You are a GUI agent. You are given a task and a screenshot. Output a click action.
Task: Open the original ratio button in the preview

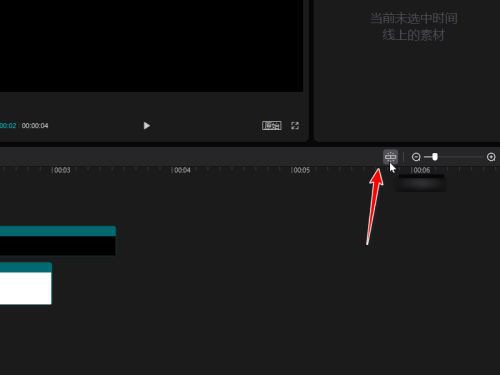pos(272,126)
